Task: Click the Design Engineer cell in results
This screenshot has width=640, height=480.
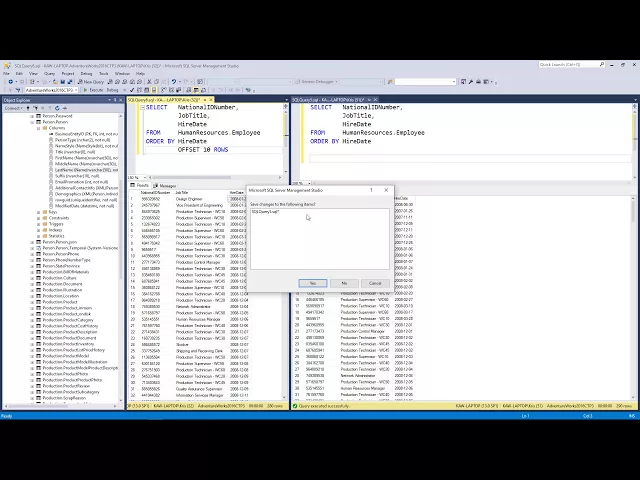Action: tap(189, 199)
